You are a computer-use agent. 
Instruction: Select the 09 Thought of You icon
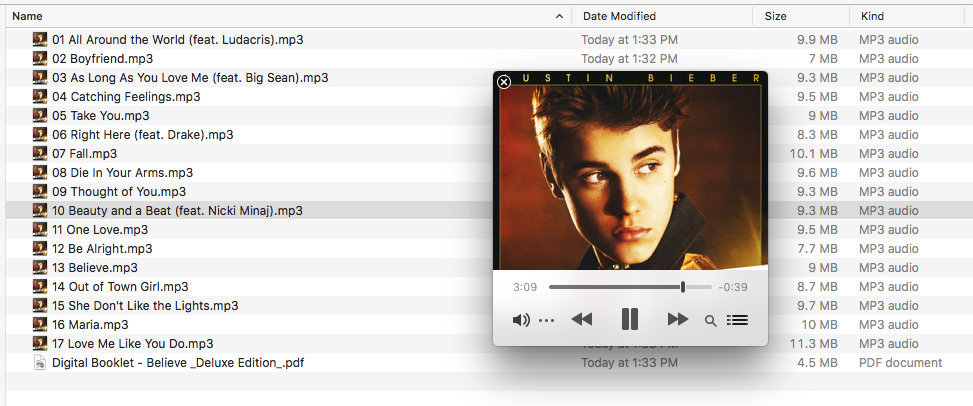coord(40,191)
